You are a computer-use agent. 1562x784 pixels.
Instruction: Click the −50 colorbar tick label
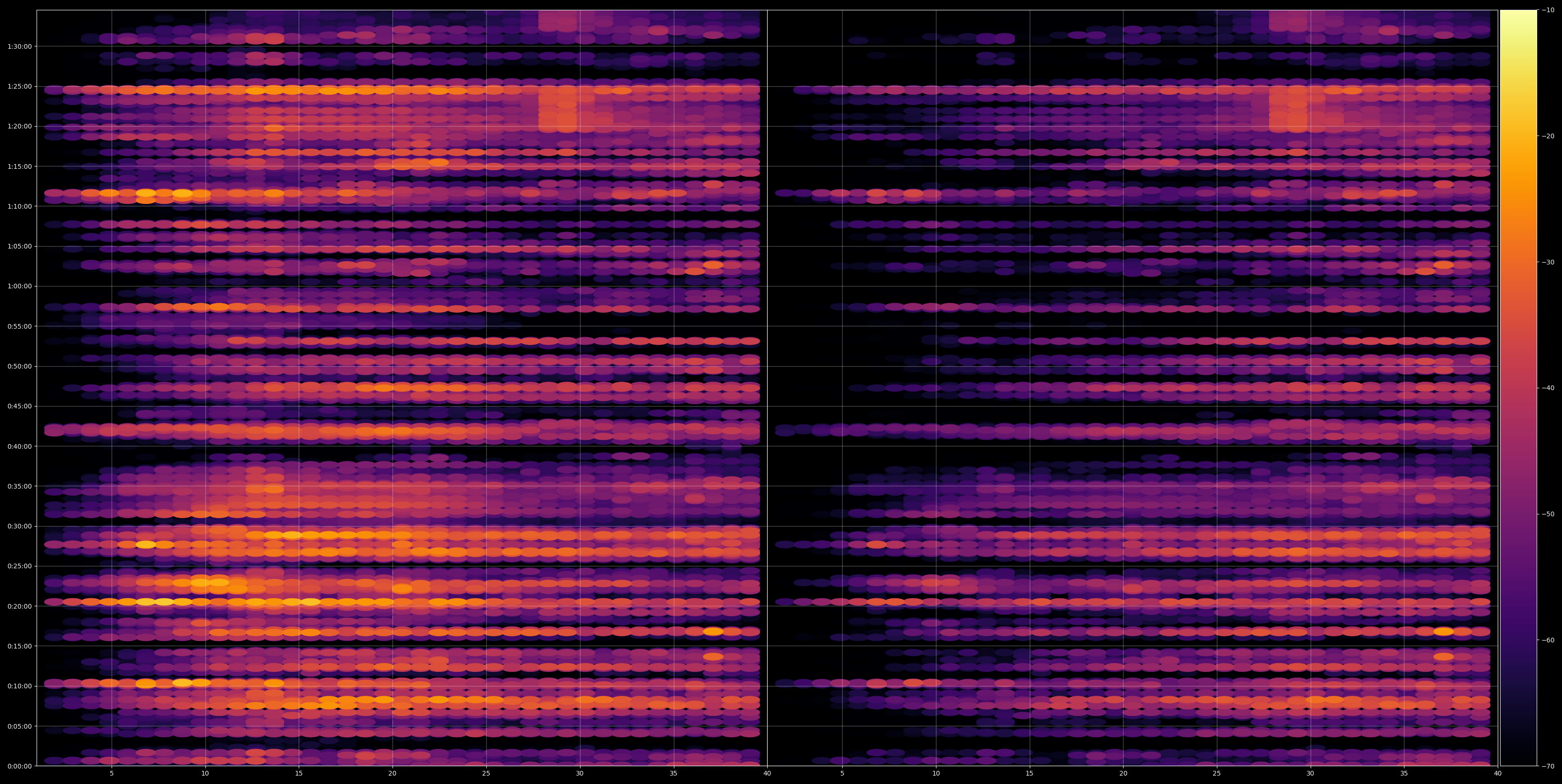(x=1548, y=513)
